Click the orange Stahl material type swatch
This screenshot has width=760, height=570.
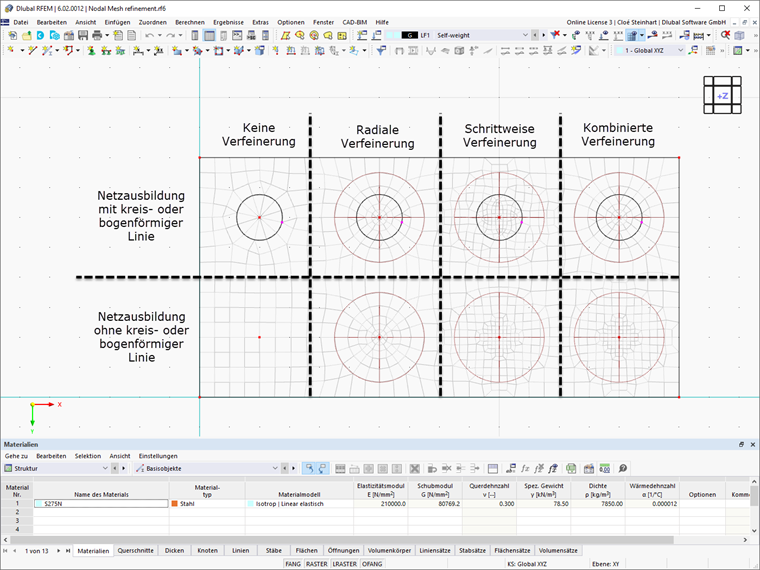(174, 504)
